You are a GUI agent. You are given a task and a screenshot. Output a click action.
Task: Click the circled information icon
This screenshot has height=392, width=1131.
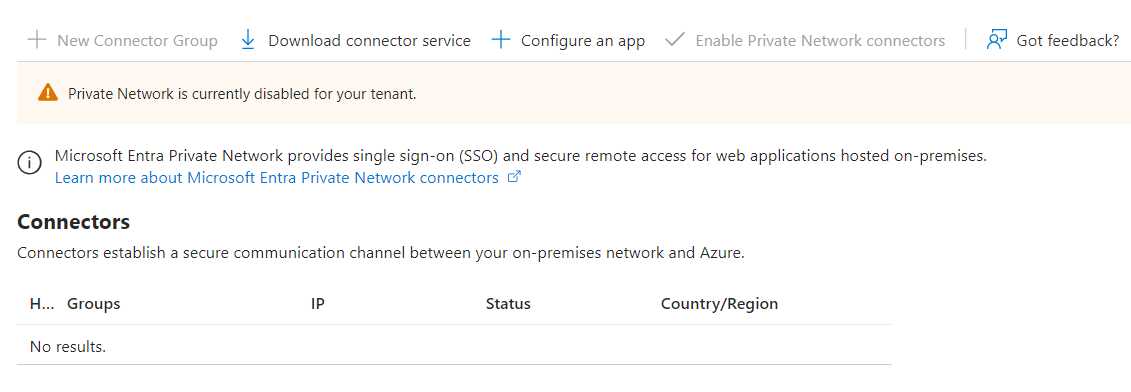[30, 163]
